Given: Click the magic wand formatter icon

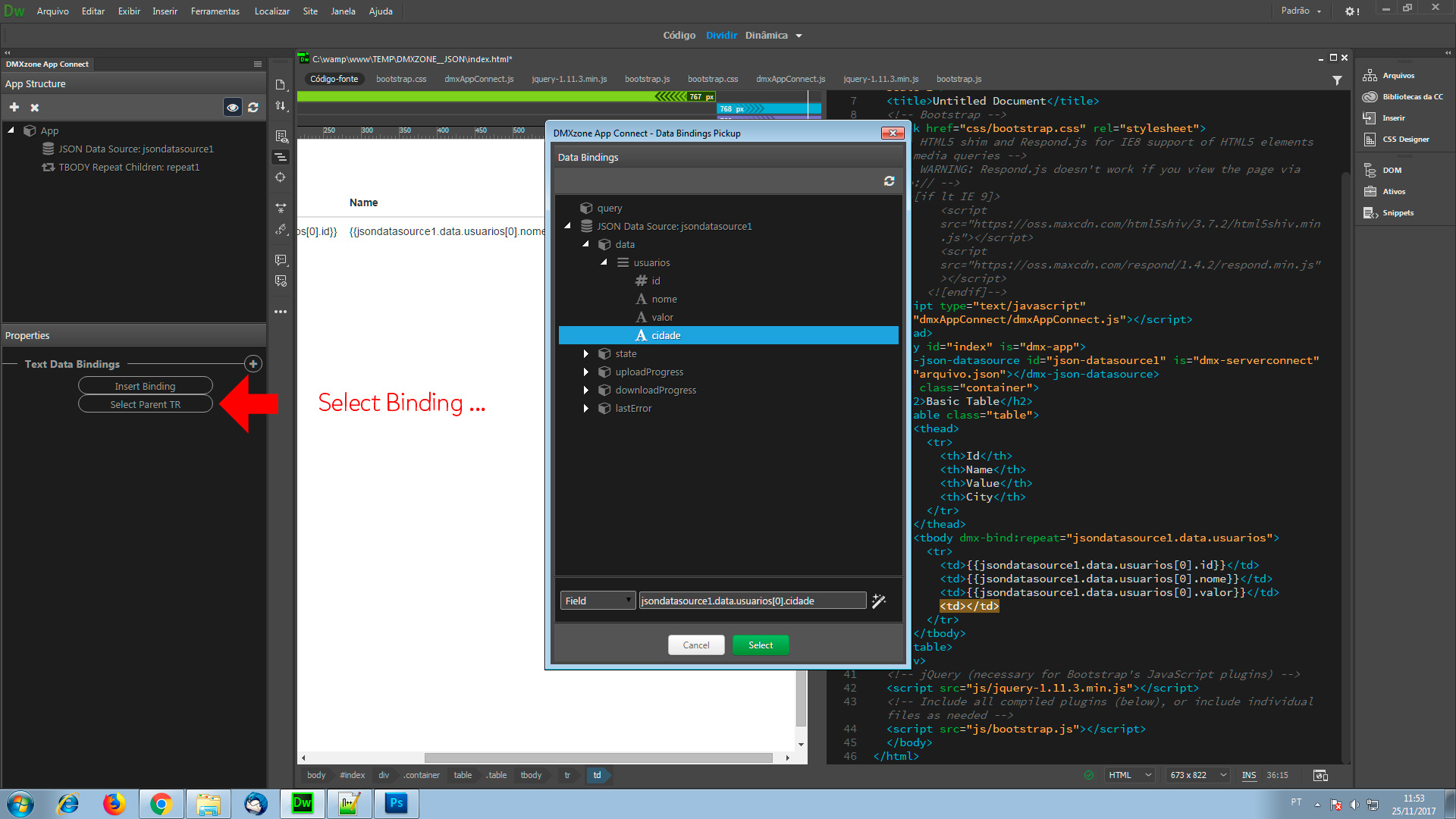Looking at the screenshot, I should click(x=879, y=601).
